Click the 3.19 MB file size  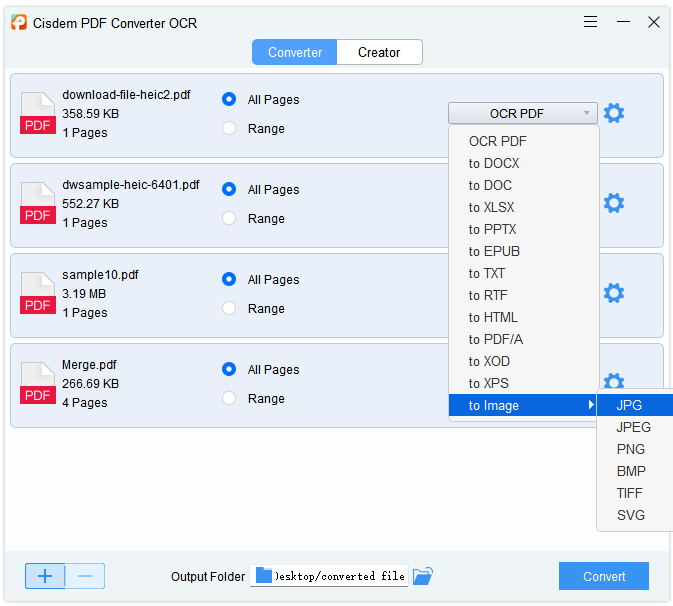click(84, 294)
